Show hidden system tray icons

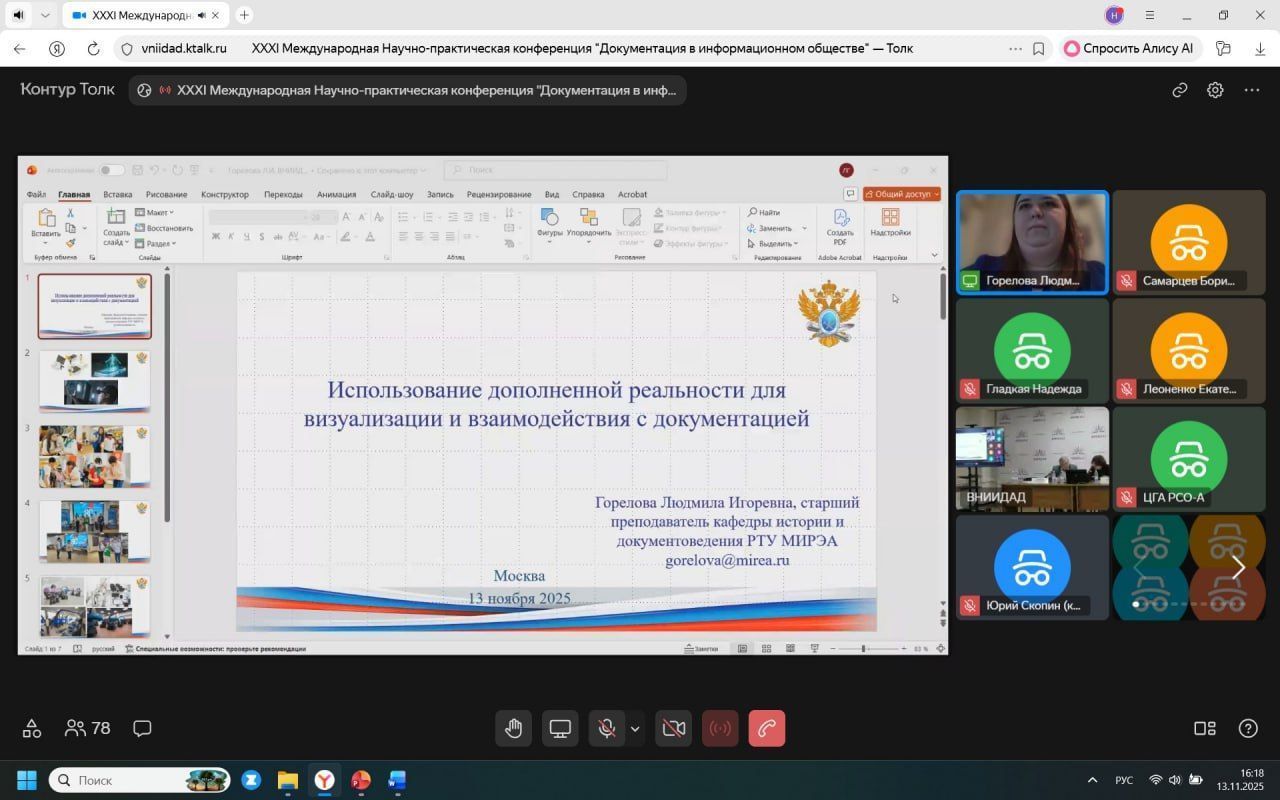point(1092,780)
